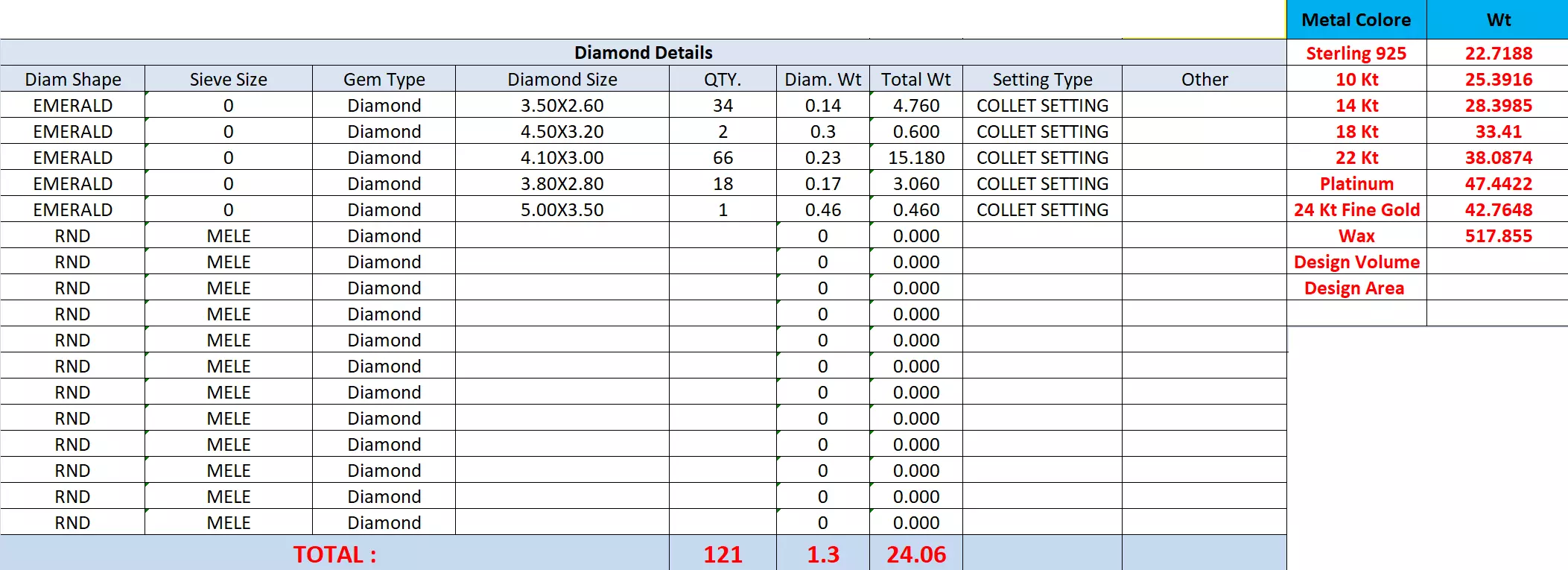Select the Design Area label
The height and width of the screenshot is (570, 1568).
[x=1356, y=288]
